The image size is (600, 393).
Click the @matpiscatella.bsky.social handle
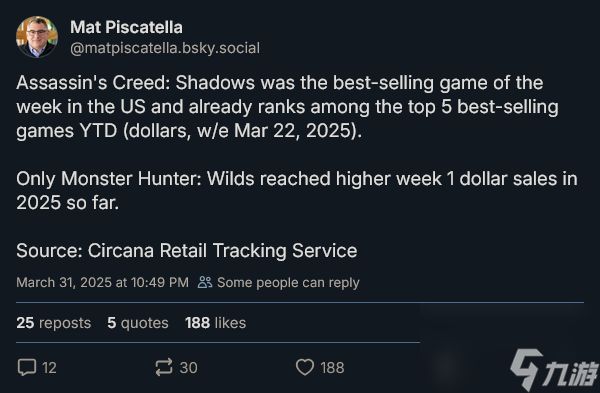165,48
